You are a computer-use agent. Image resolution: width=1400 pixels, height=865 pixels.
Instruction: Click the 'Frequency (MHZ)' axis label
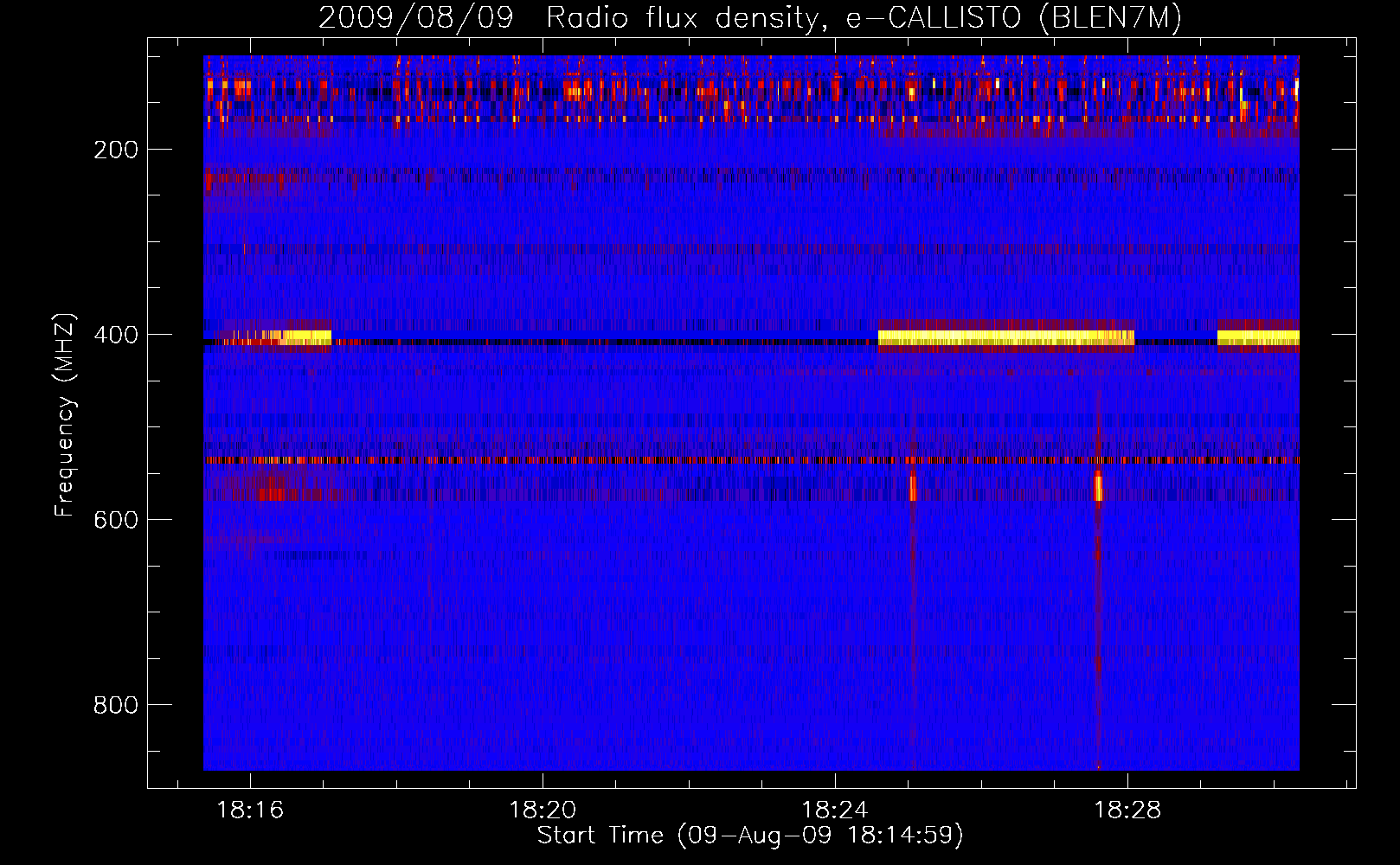click(x=65, y=414)
